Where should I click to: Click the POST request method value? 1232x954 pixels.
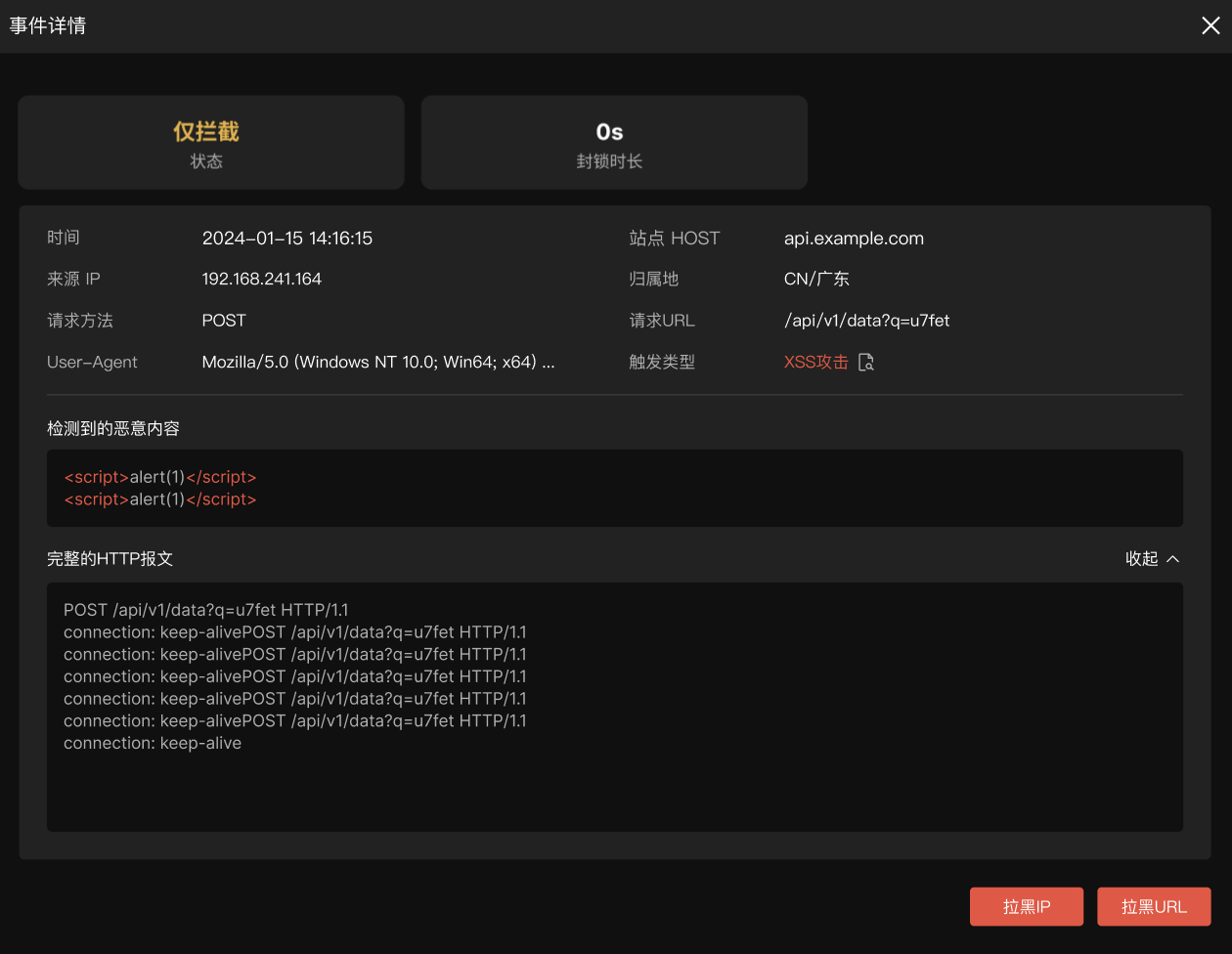click(224, 321)
